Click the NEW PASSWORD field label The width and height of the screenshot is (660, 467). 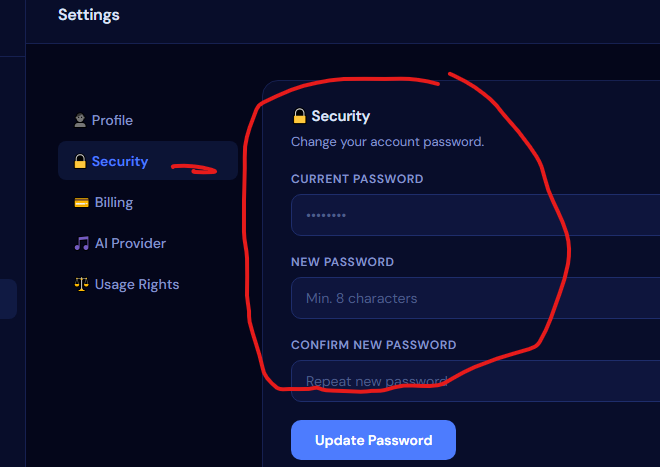click(343, 262)
